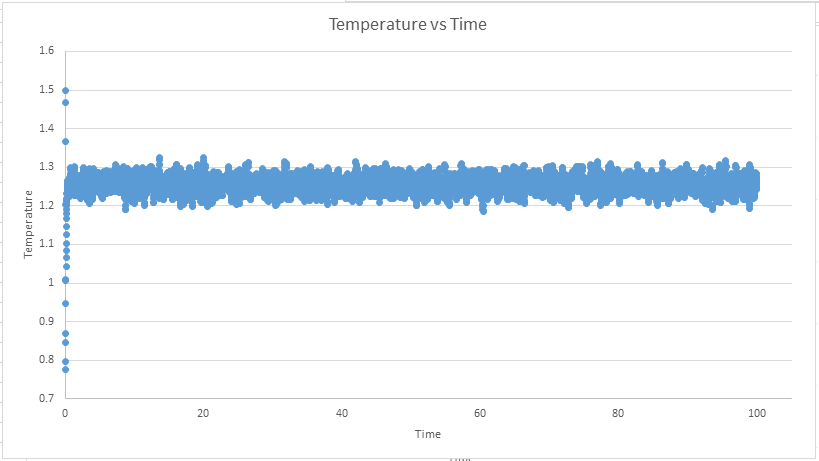Select the 0.7 vertical axis label
This screenshot has width=819, height=461.
46,398
